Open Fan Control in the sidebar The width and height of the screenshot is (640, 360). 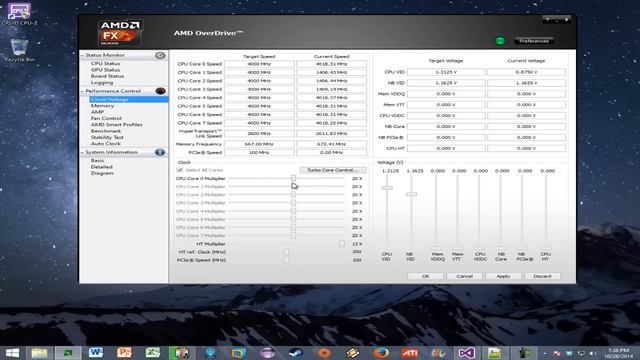point(106,118)
